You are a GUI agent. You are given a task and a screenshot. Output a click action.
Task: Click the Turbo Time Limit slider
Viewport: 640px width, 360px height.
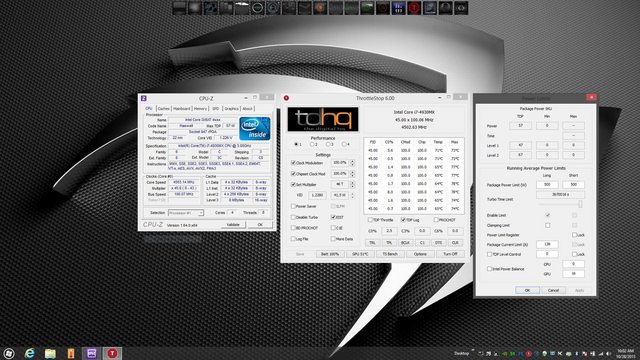pyautogui.click(x=560, y=204)
